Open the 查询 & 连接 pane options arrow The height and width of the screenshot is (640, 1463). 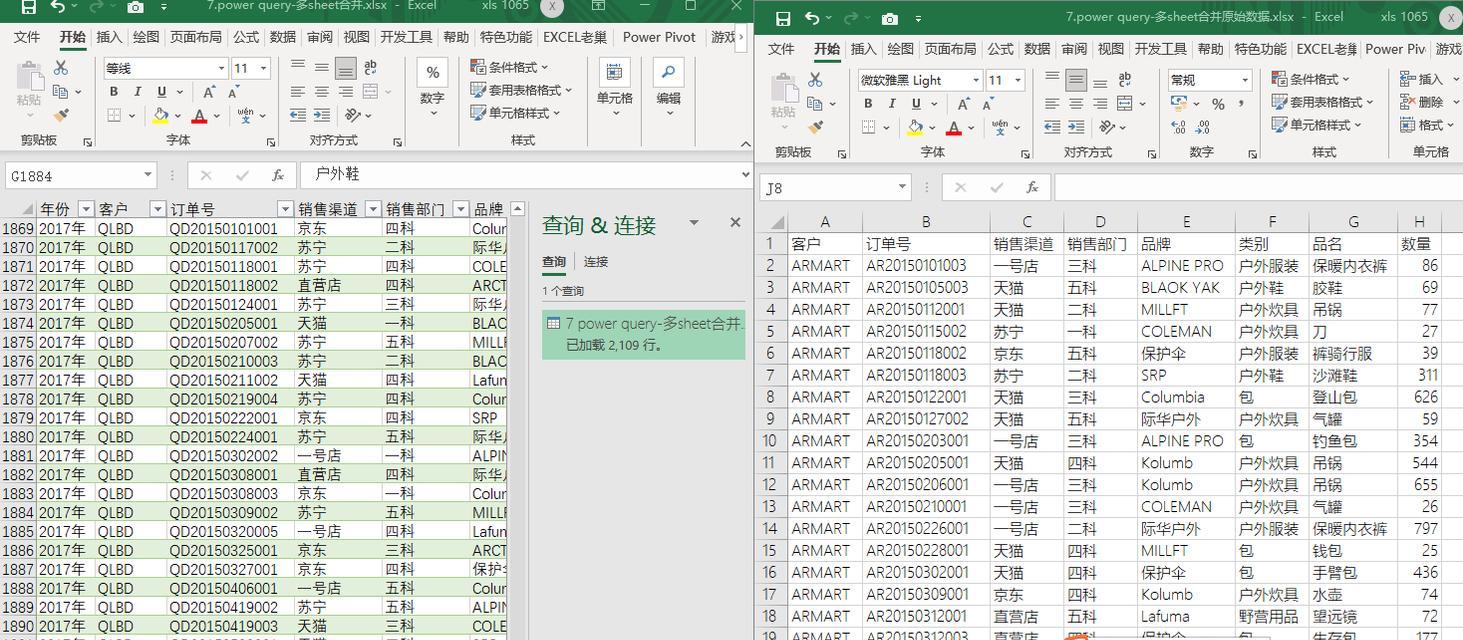694,223
